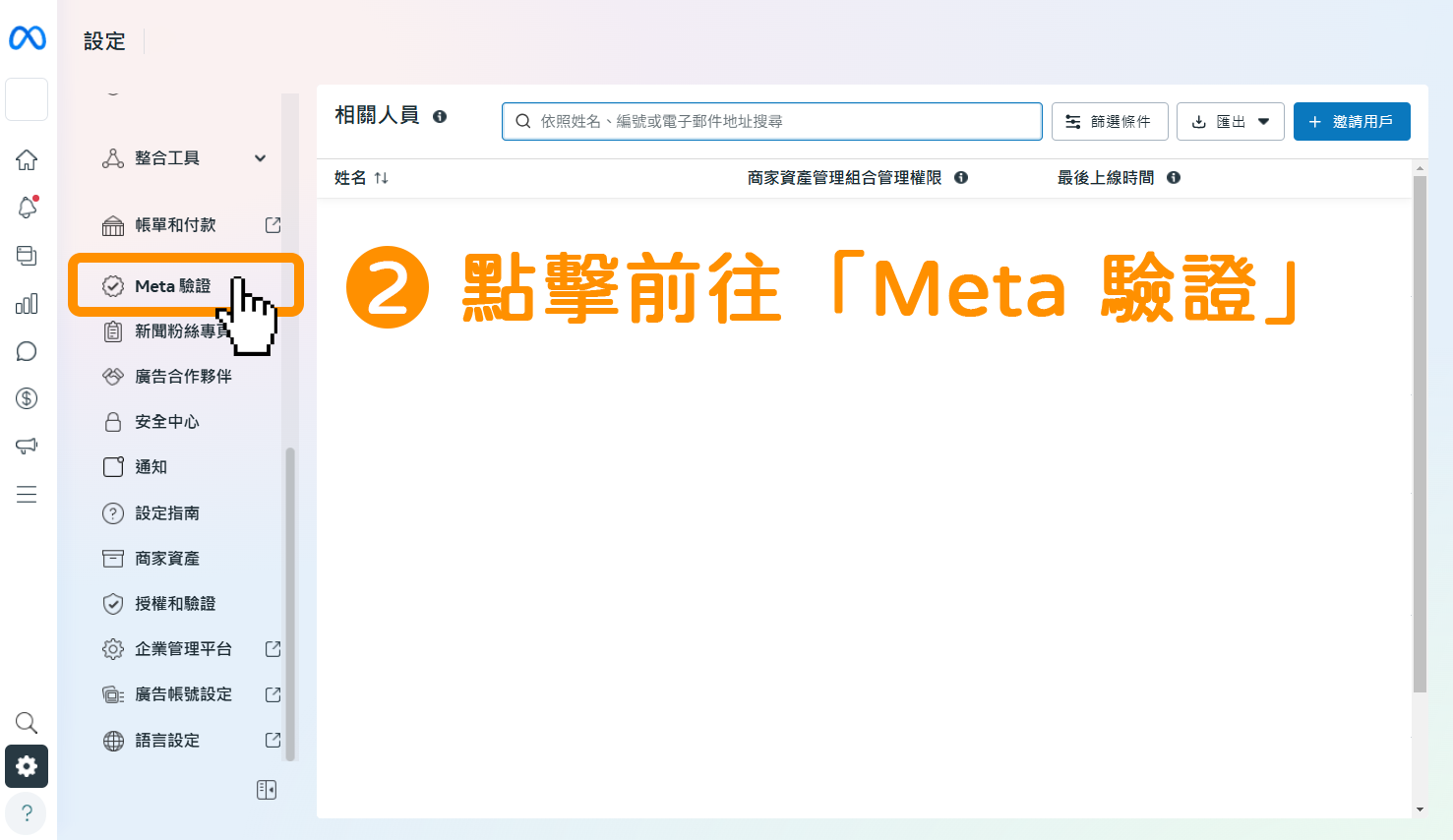Click the main panel vertical scrollbar

point(1420,434)
